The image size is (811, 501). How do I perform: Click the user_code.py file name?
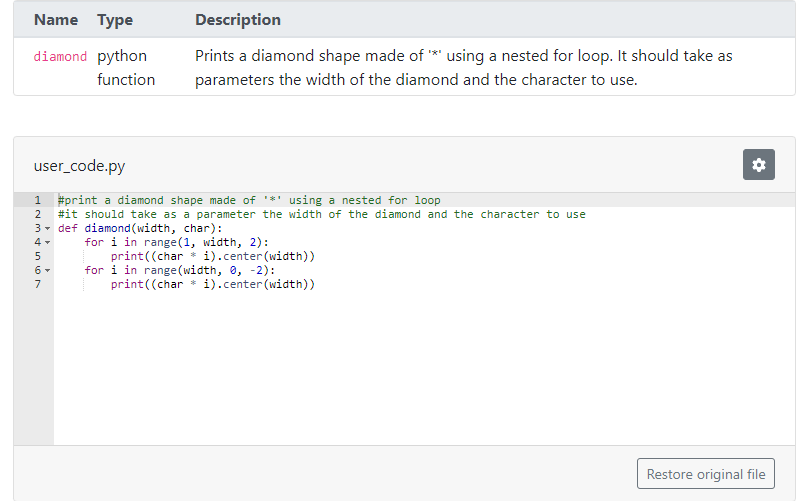tap(79, 165)
